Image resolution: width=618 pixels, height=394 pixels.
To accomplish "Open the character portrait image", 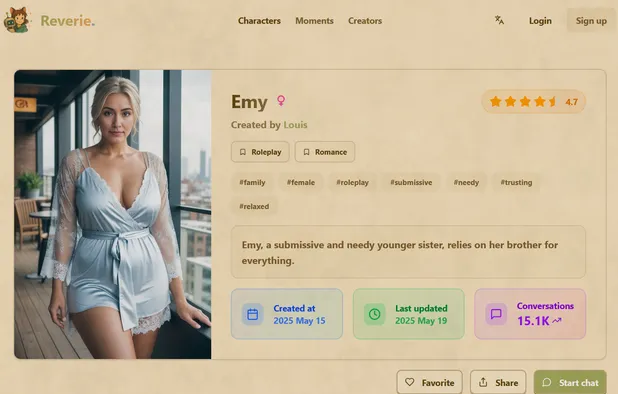I will coord(113,214).
